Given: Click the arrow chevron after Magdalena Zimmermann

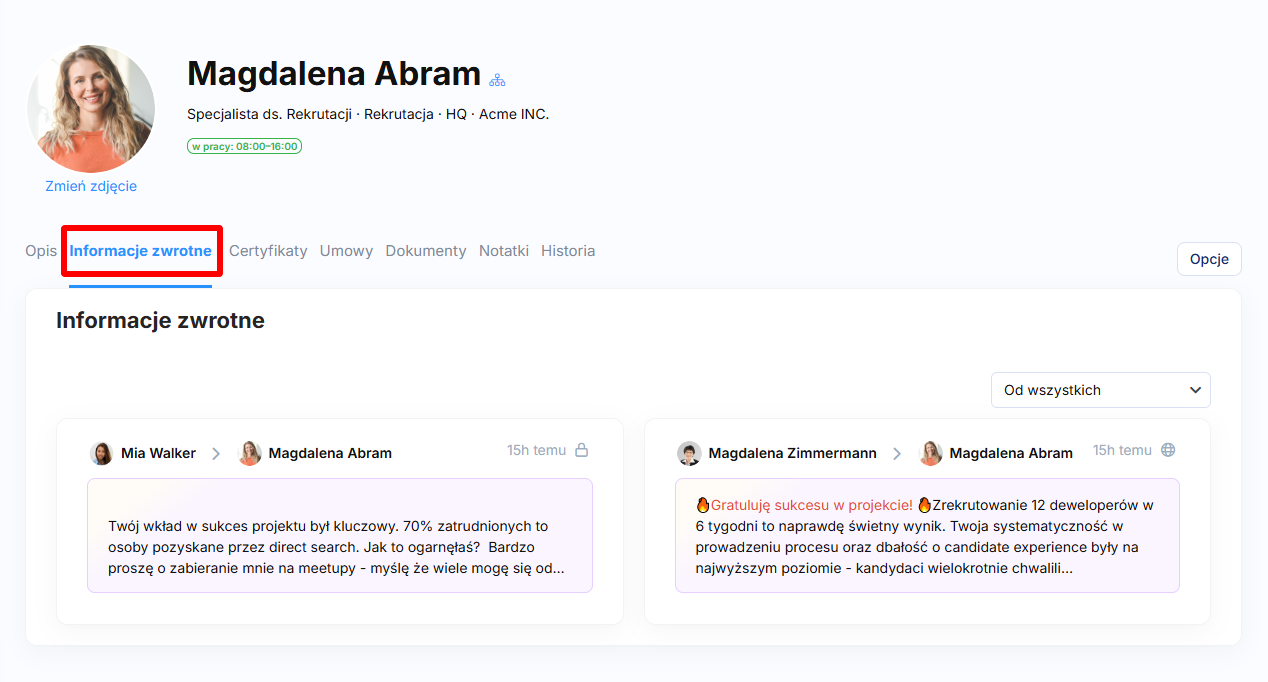Looking at the screenshot, I should [x=897, y=453].
